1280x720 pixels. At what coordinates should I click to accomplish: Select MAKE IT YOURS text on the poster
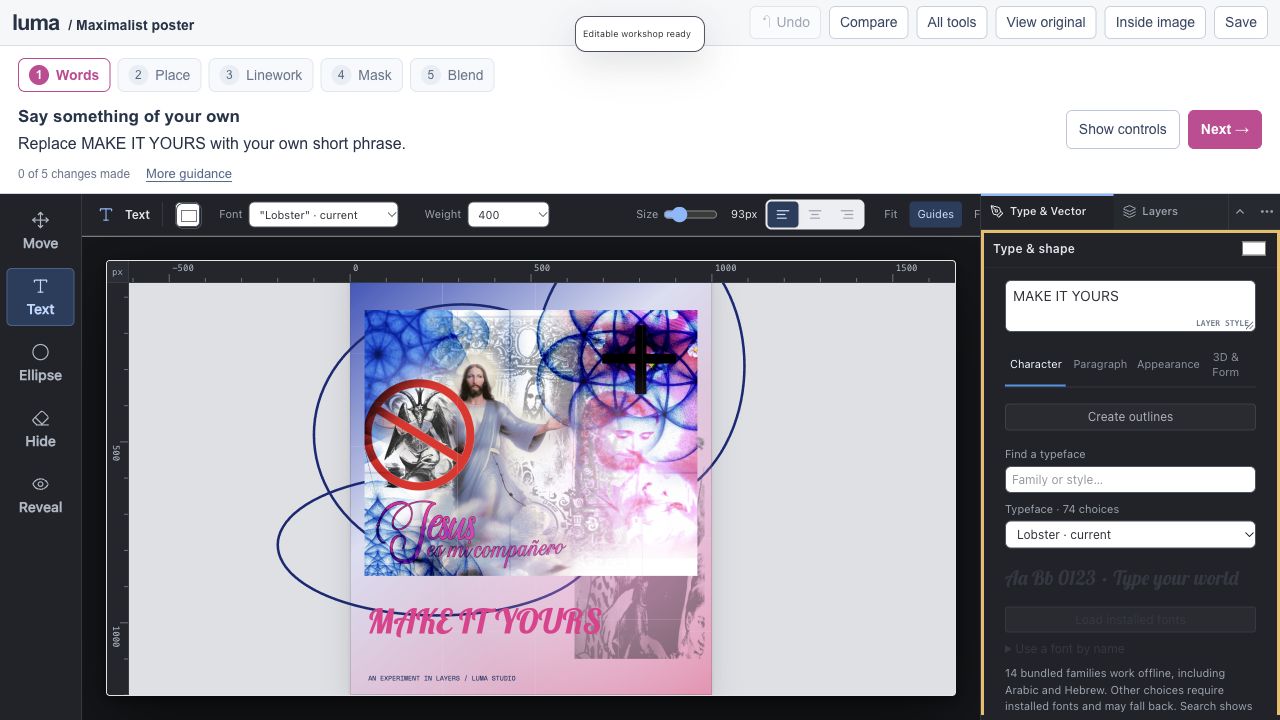(x=485, y=621)
